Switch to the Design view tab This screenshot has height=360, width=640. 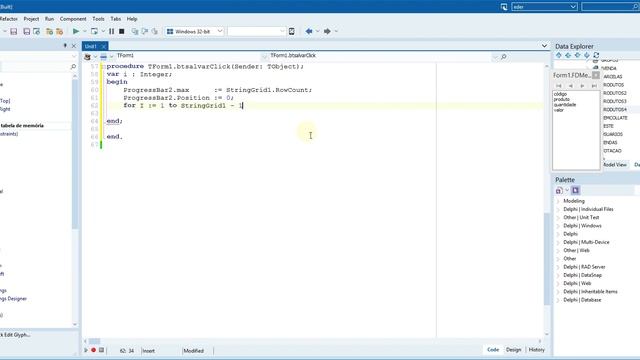(x=513, y=350)
